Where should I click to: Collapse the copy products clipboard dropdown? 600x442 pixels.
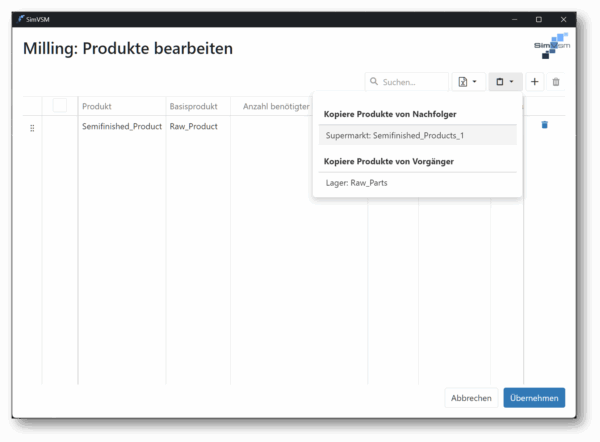505,81
